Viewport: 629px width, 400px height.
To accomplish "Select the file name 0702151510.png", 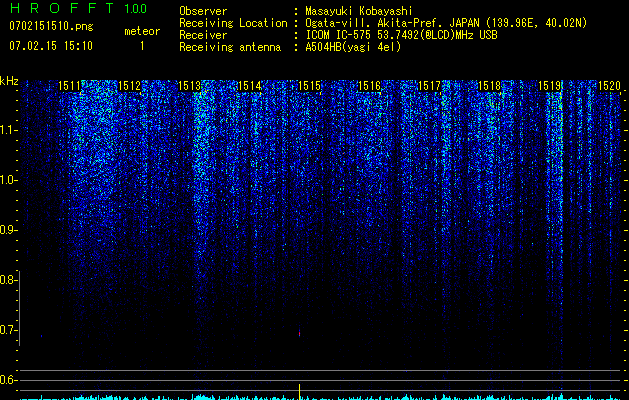I will click(x=51, y=26).
